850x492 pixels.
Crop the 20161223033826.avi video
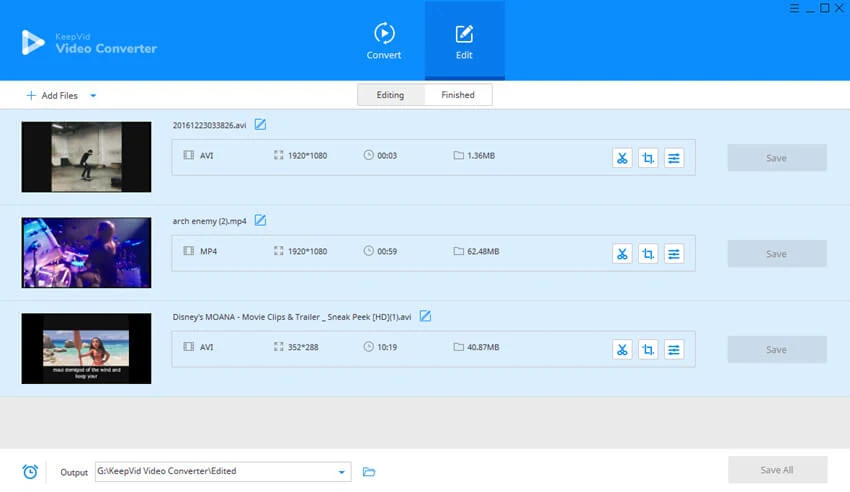click(648, 158)
